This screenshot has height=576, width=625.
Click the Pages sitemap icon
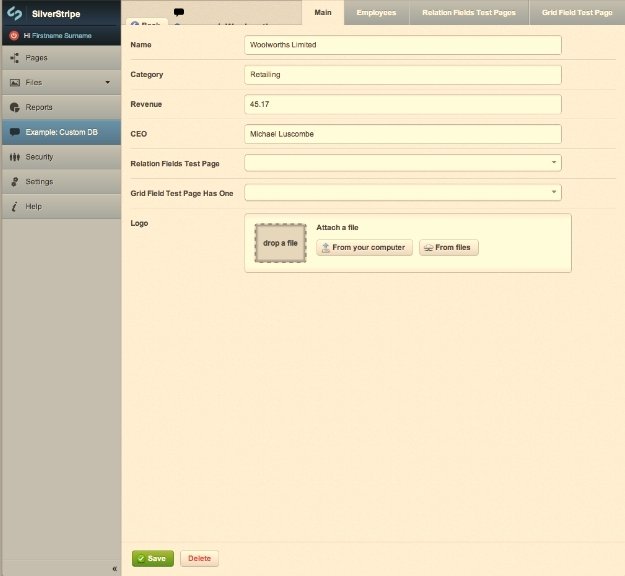pos(15,58)
